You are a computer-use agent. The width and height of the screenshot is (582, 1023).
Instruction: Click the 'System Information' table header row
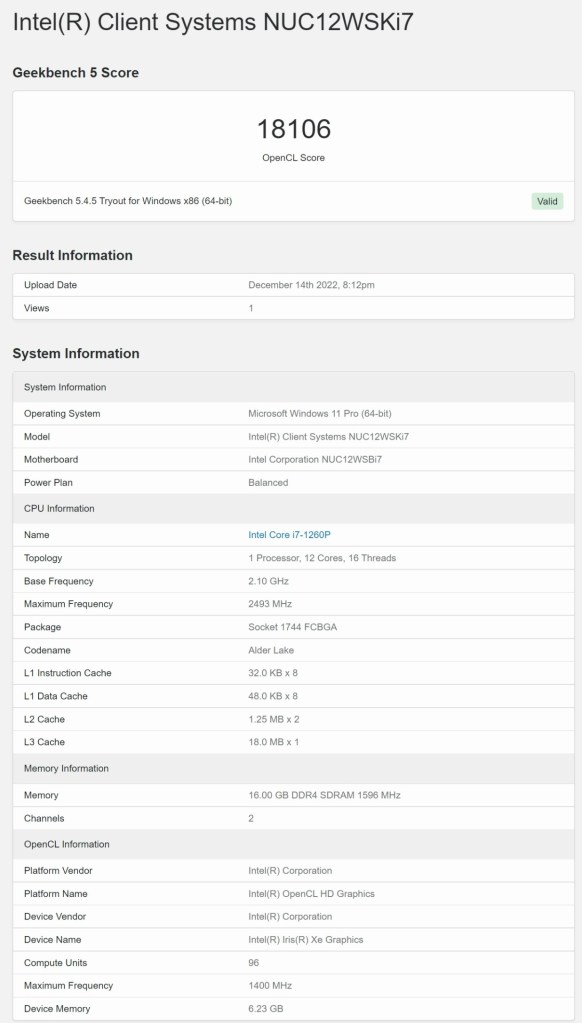click(x=294, y=388)
